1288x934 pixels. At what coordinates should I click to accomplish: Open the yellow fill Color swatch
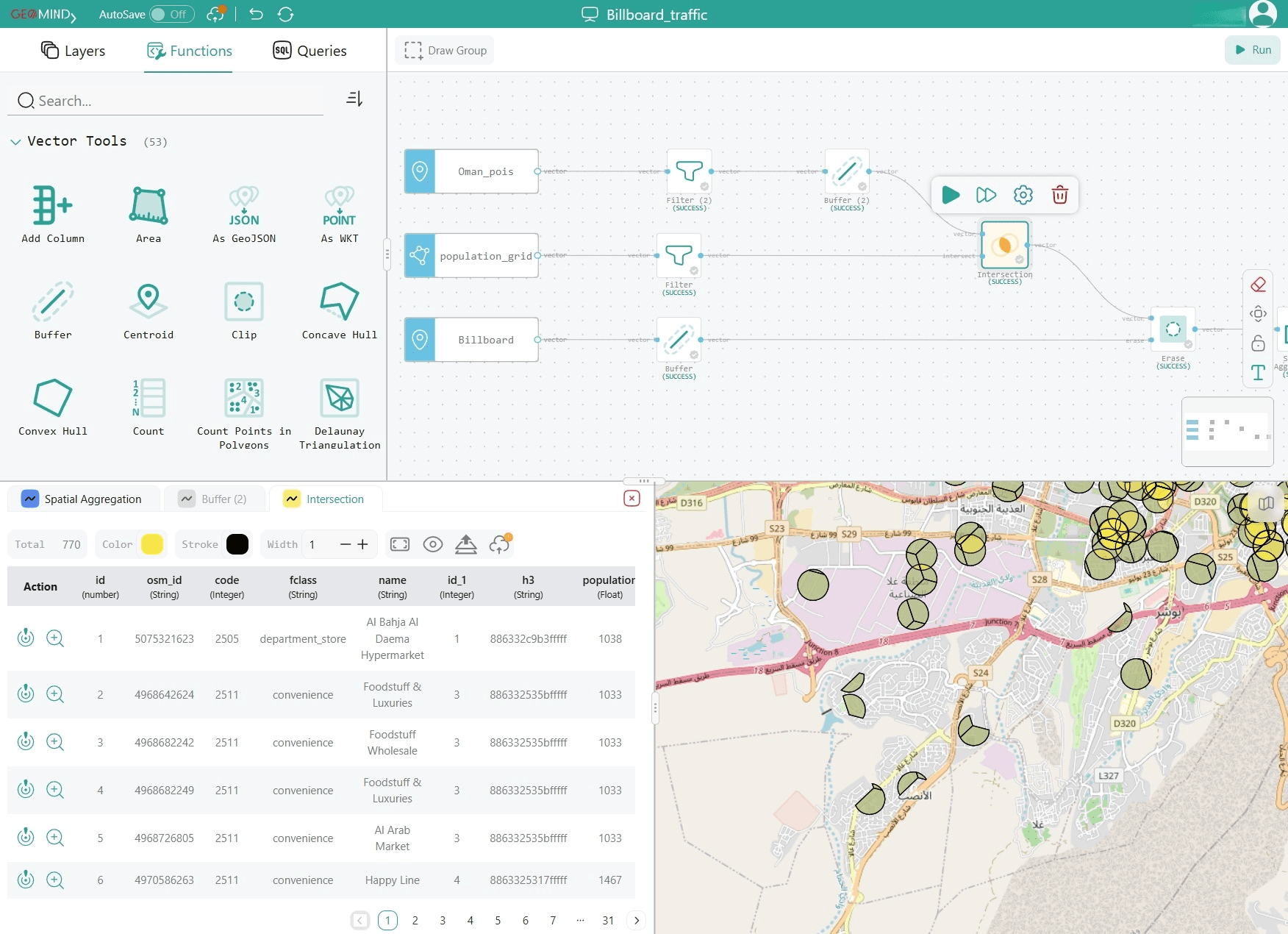click(x=152, y=544)
